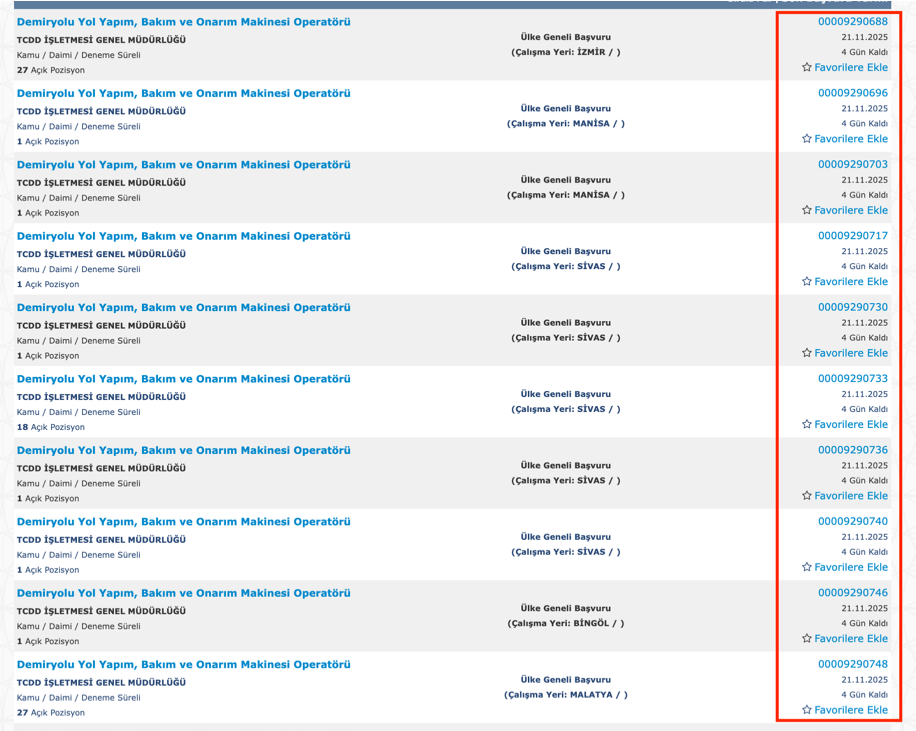Click the favorites star for listing 00009290703
The height and width of the screenshot is (731, 916).
coord(807,210)
